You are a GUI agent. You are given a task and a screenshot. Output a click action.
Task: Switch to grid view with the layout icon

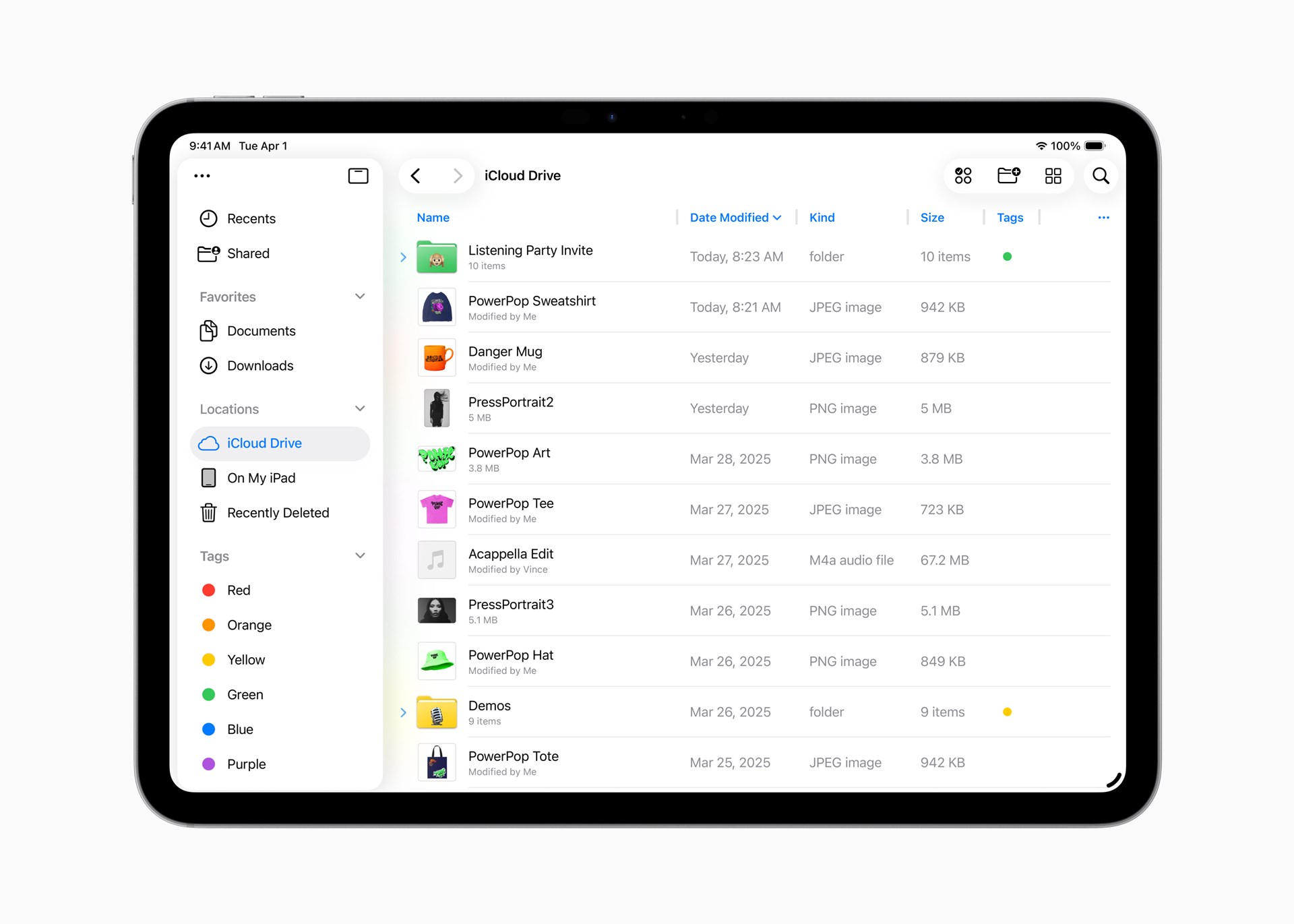pyautogui.click(x=1053, y=176)
